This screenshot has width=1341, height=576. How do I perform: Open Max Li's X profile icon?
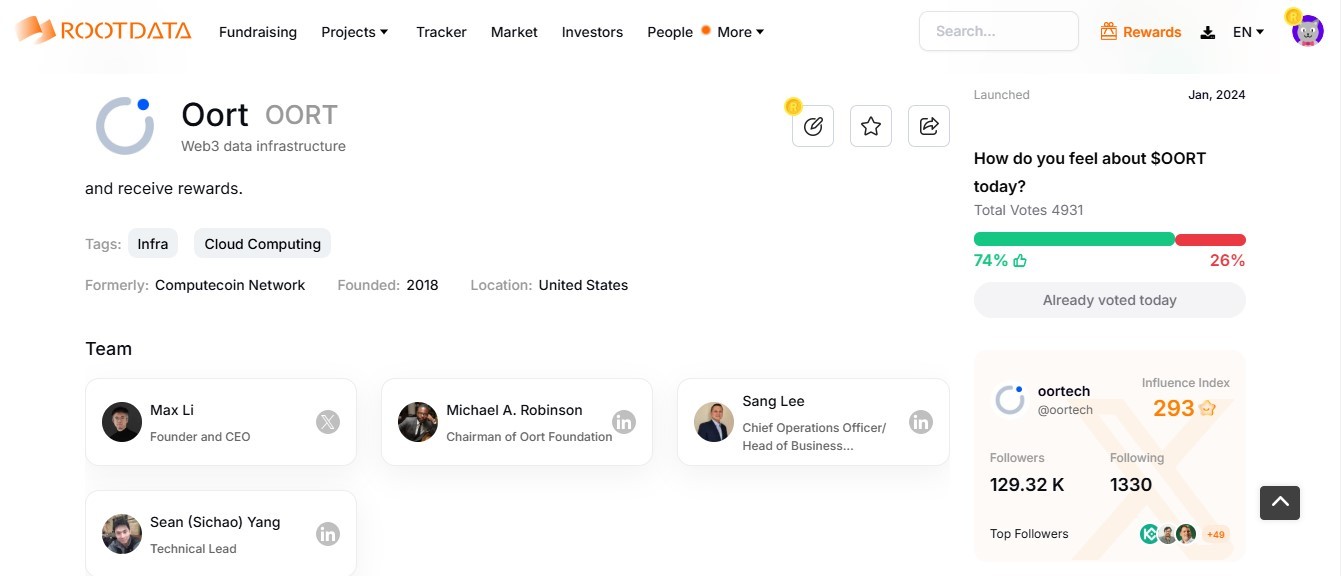[x=328, y=422]
